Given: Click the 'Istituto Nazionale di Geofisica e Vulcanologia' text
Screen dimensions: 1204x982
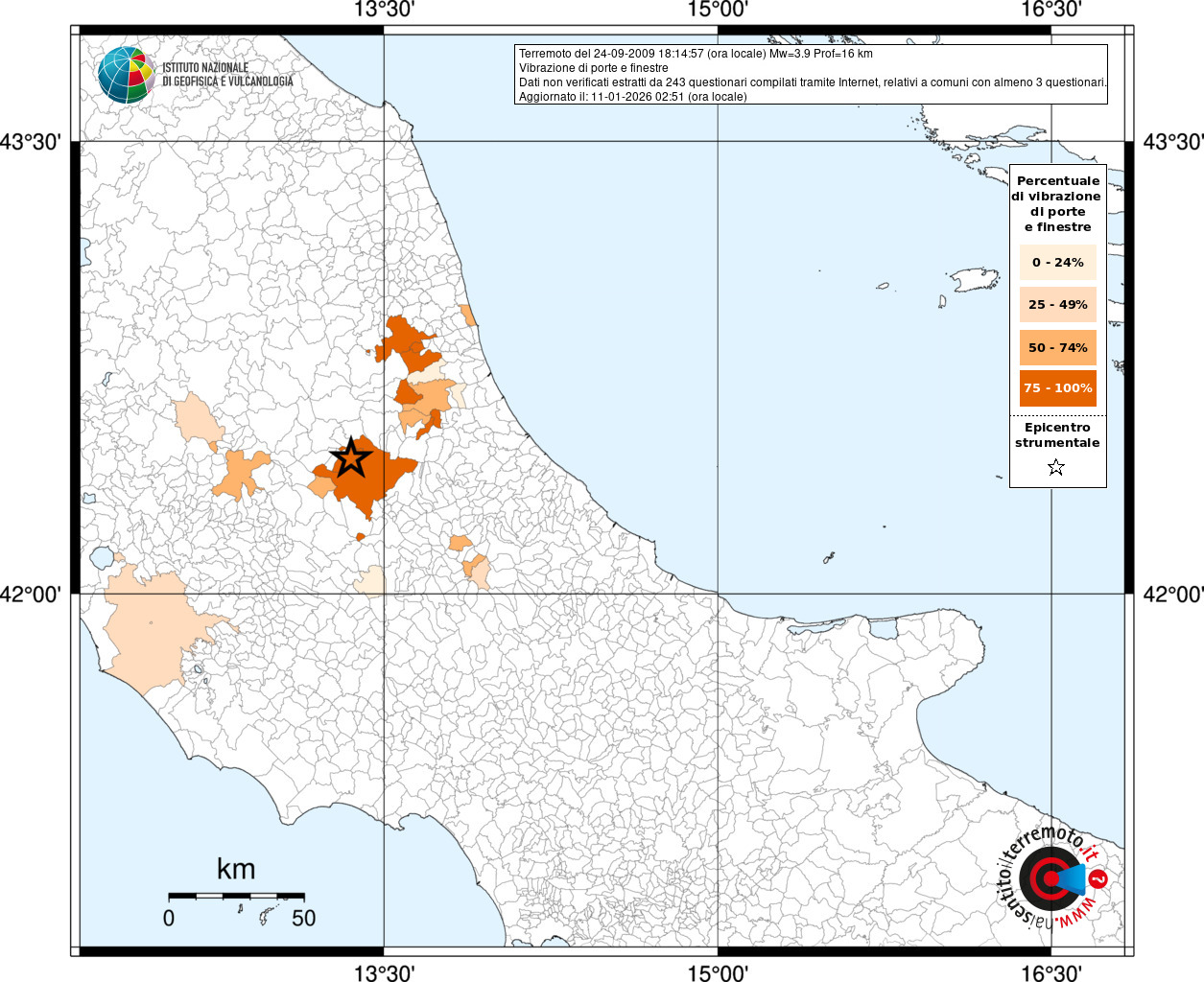Looking at the screenshot, I should tap(227, 75).
